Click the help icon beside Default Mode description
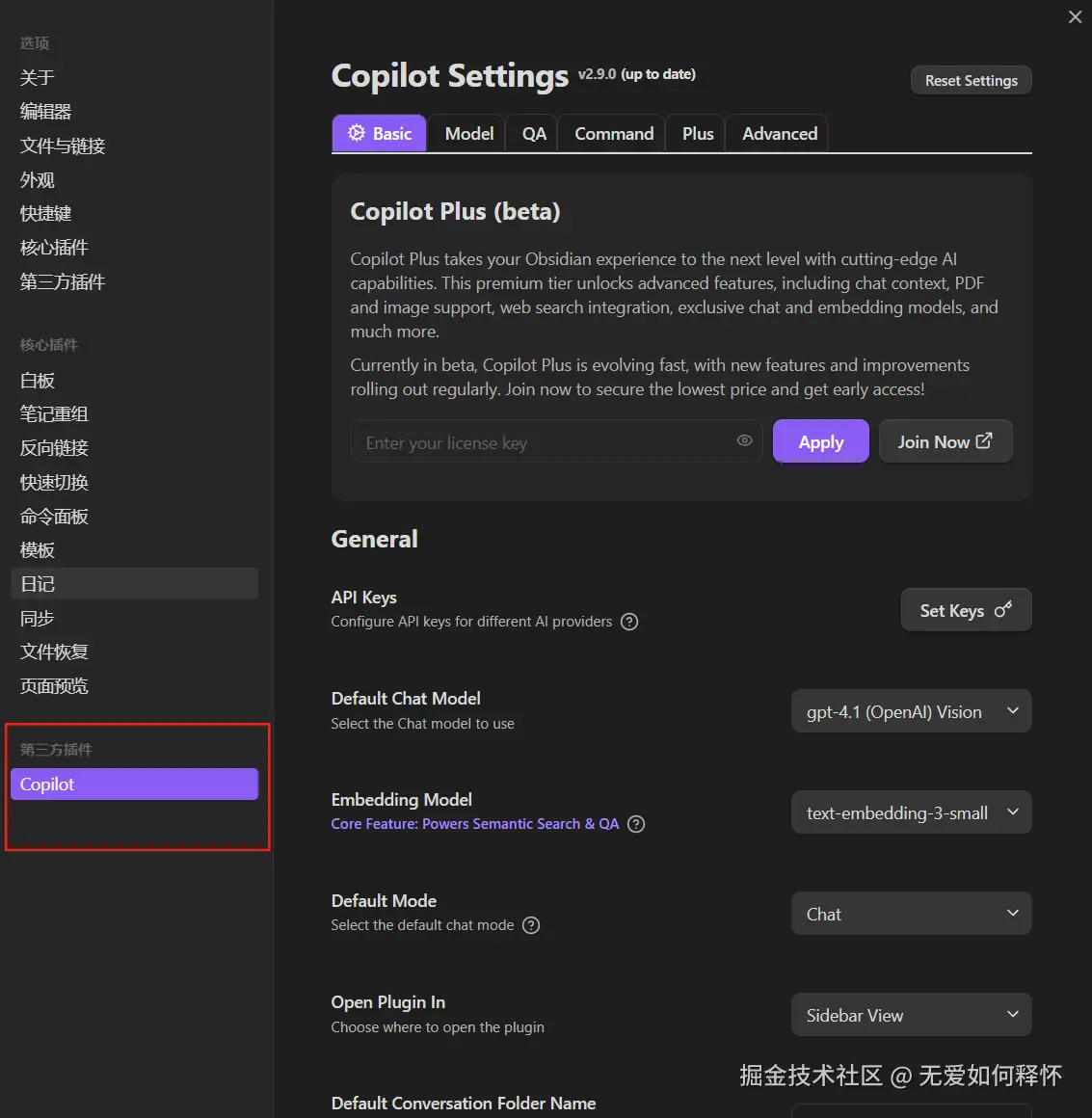This screenshot has height=1118, width=1092. [531, 925]
